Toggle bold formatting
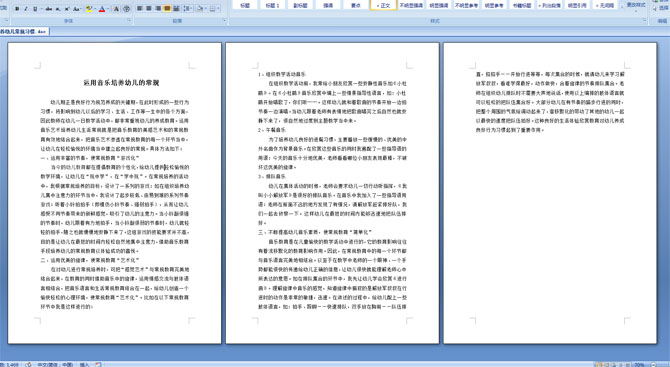 tap(17, 9)
